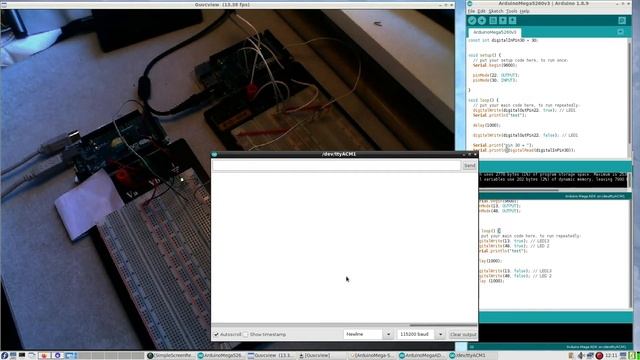Open the Help menu in Arduino IDE
640x360 pixels.
click(x=525, y=11)
